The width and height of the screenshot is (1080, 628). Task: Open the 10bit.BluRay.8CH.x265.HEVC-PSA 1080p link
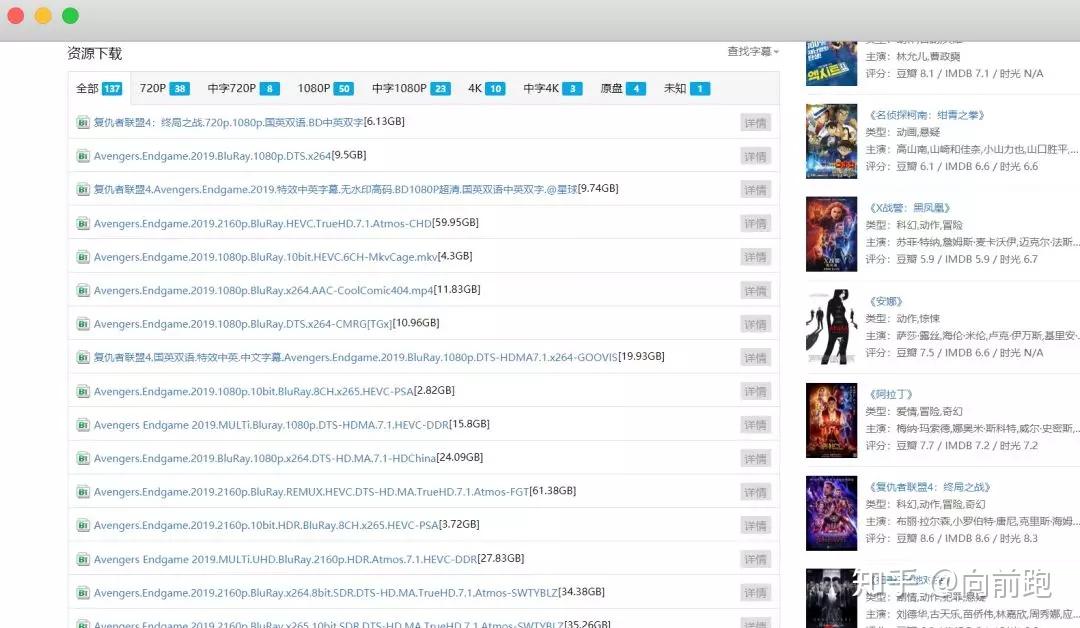point(253,391)
